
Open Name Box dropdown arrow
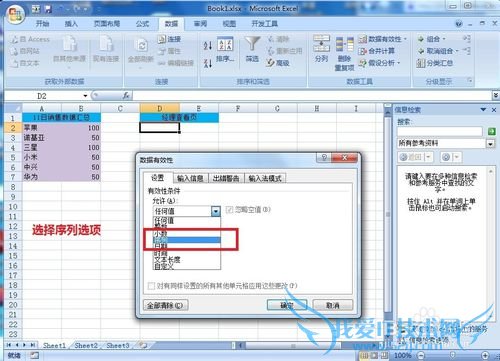(x=85, y=96)
